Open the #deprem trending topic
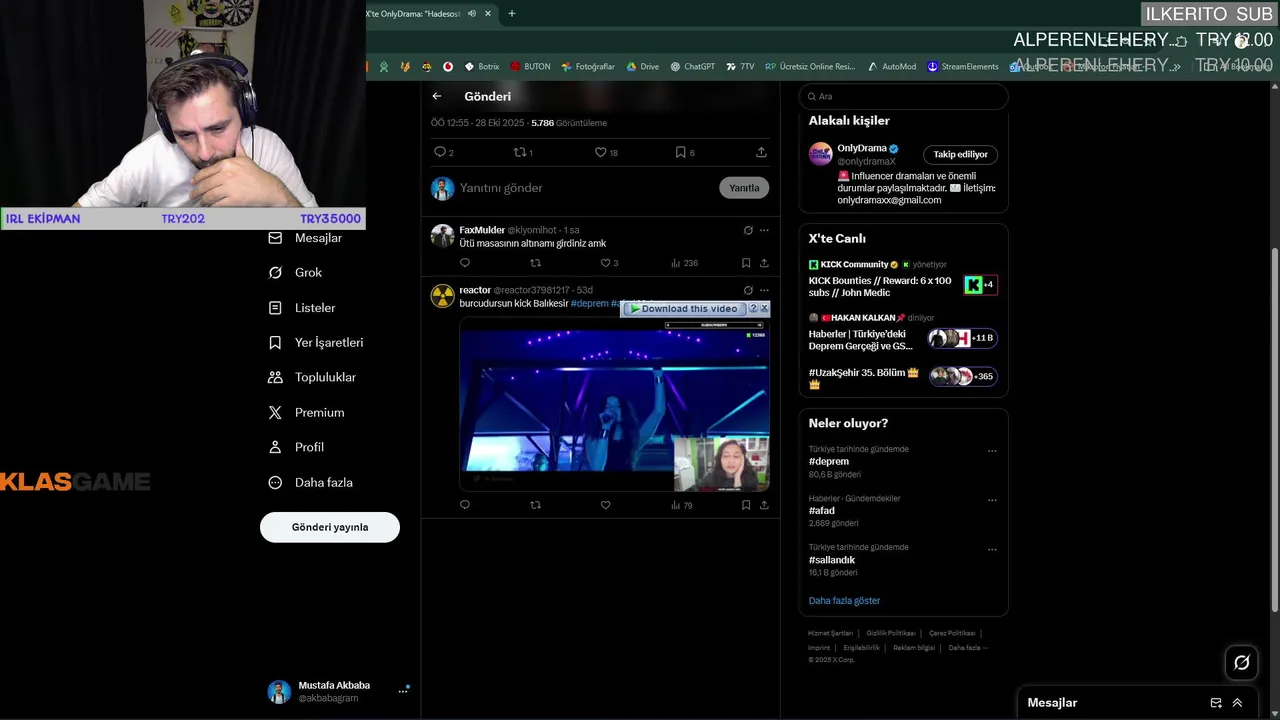Screen dimensions: 1280x720 coord(829,461)
